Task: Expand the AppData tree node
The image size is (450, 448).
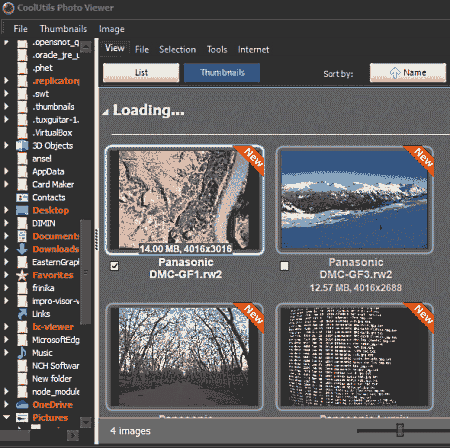Action: click(x=6, y=171)
